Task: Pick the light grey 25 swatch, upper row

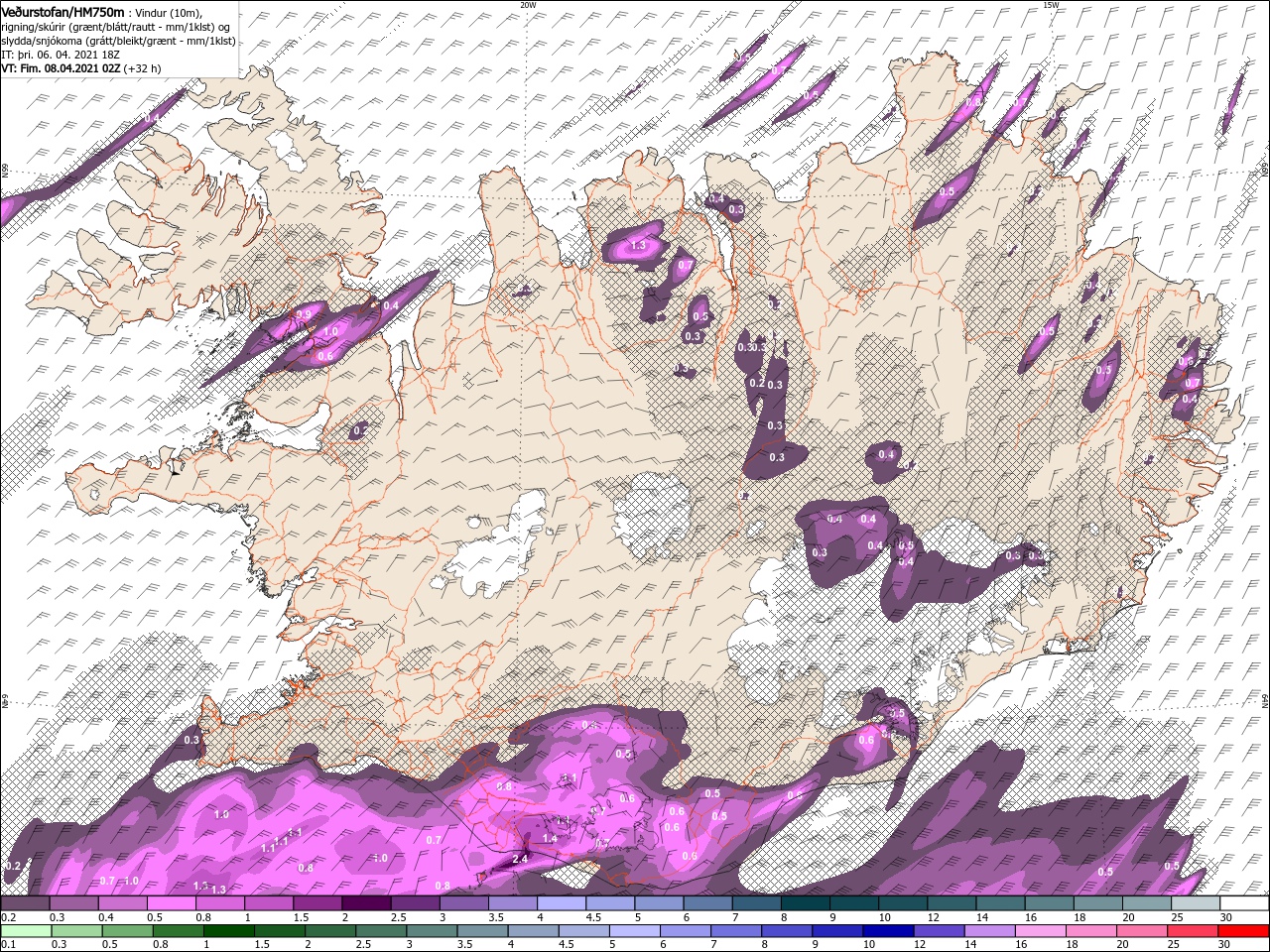Action: [1196, 903]
